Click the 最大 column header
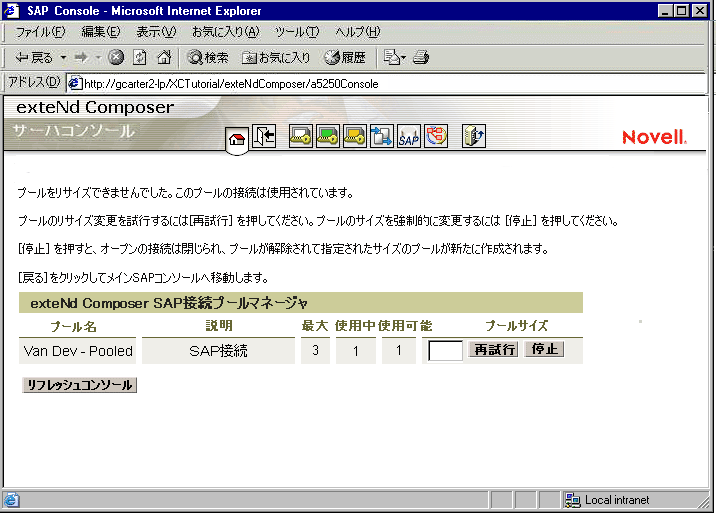Image resolution: width=716 pixels, height=515 pixels. pyautogui.click(x=315, y=326)
